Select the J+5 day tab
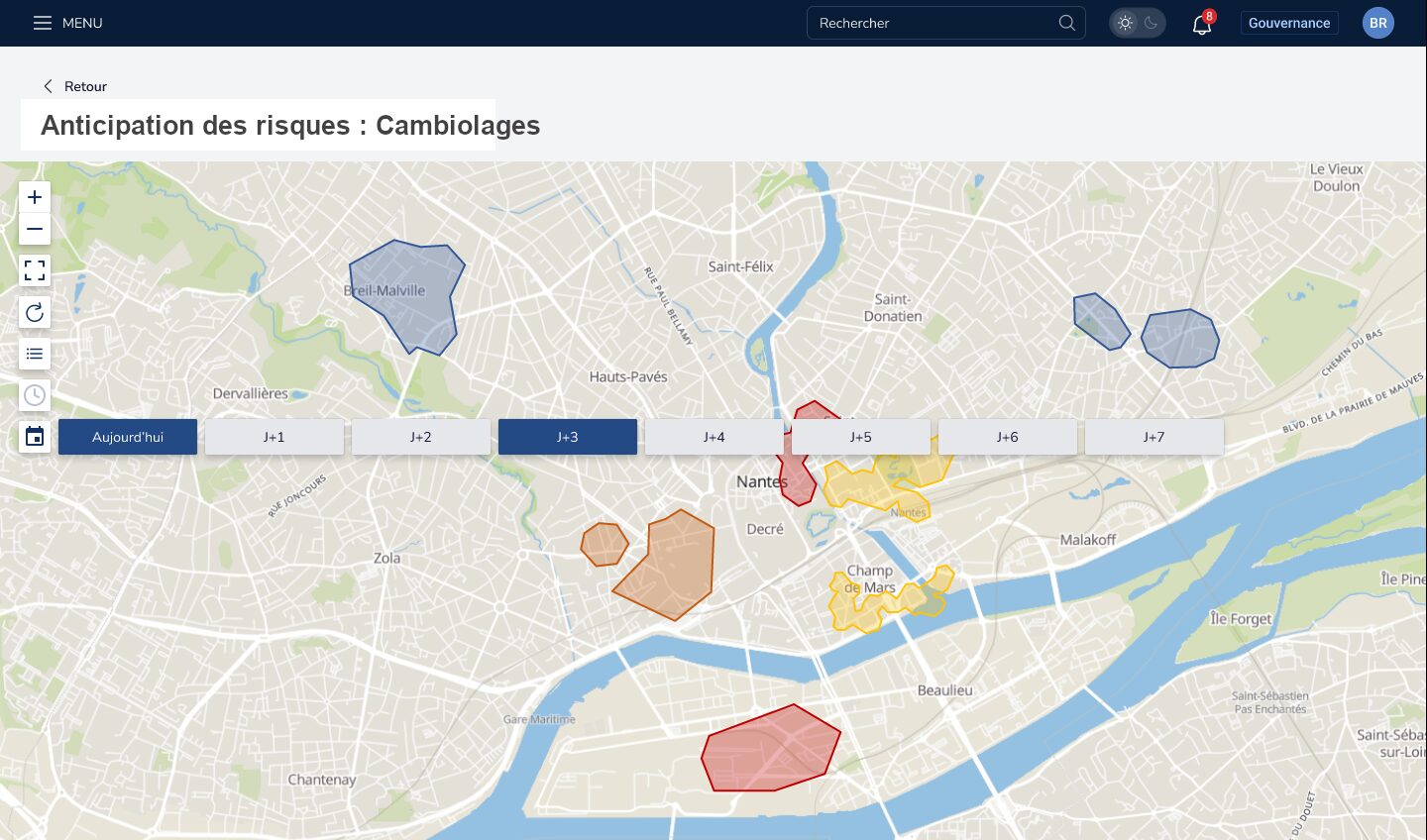 tap(861, 437)
